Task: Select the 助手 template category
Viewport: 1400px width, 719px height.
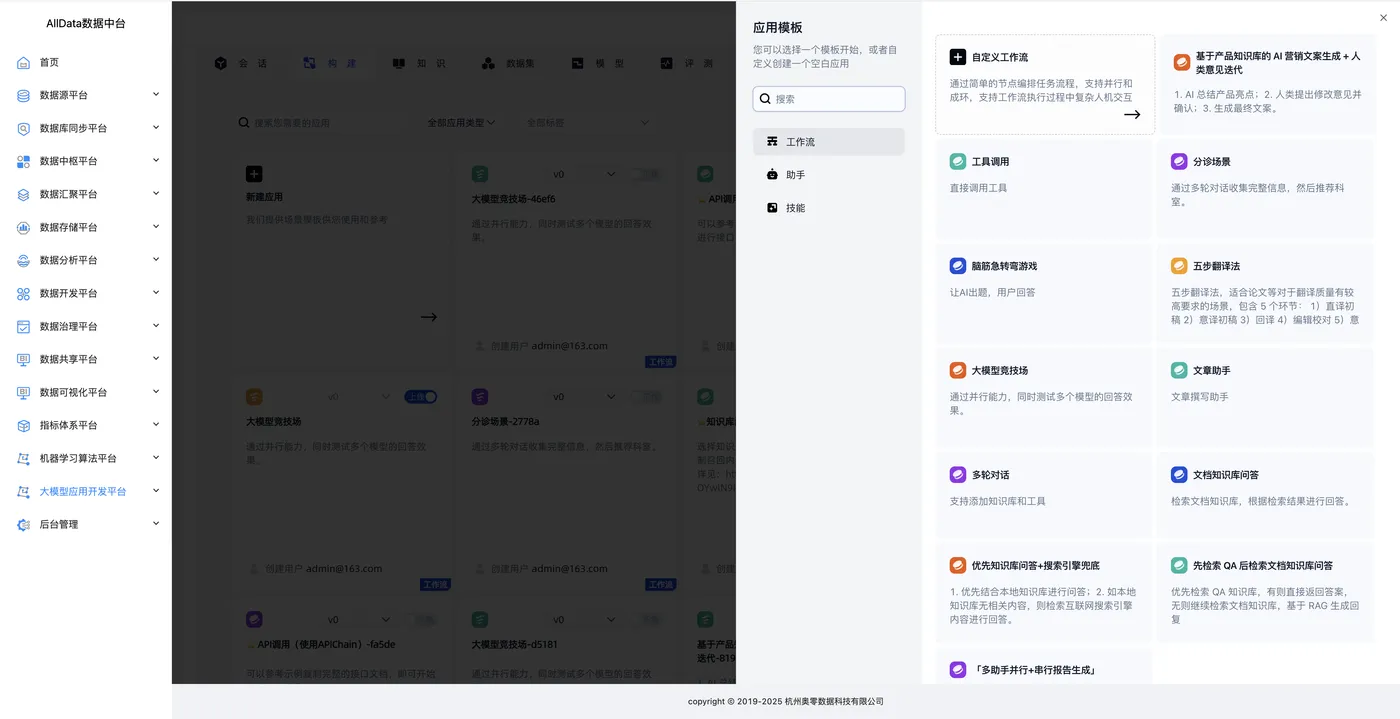Action: click(829, 175)
